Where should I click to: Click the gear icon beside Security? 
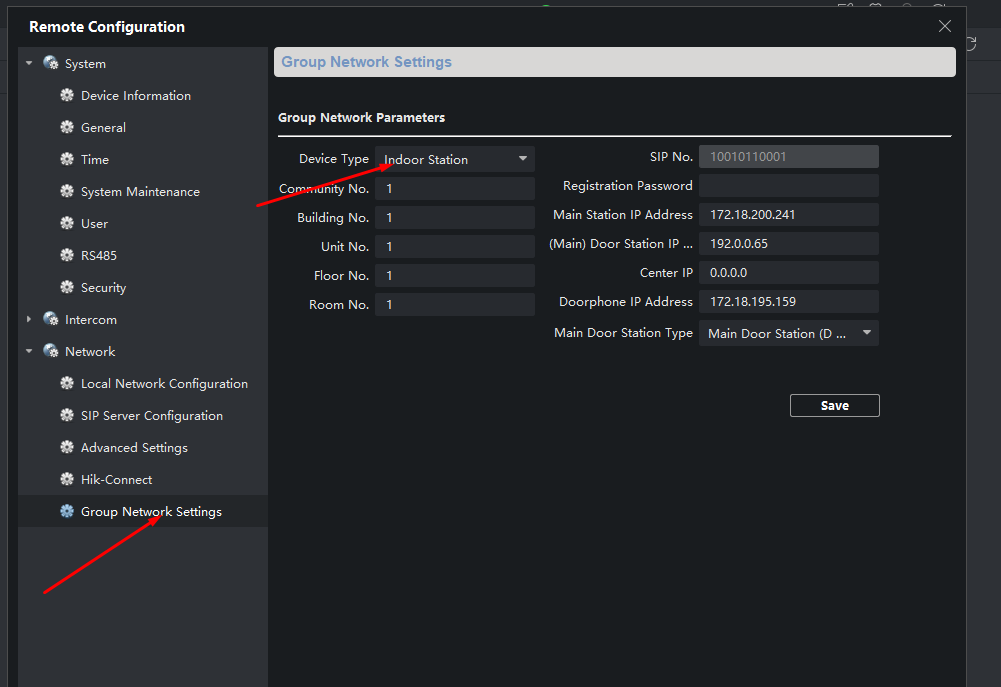67,287
